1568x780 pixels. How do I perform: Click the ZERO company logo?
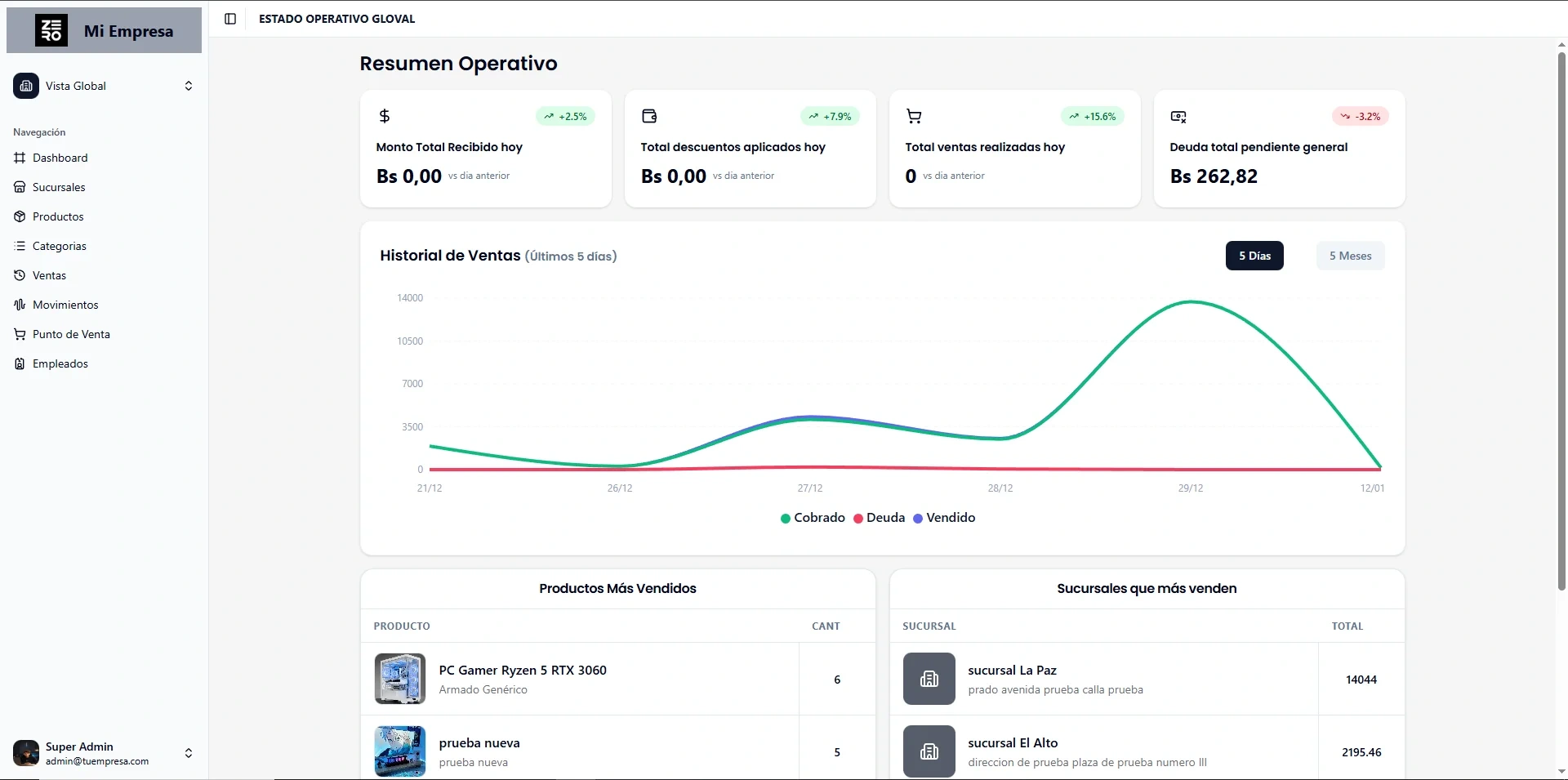(51, 31)
